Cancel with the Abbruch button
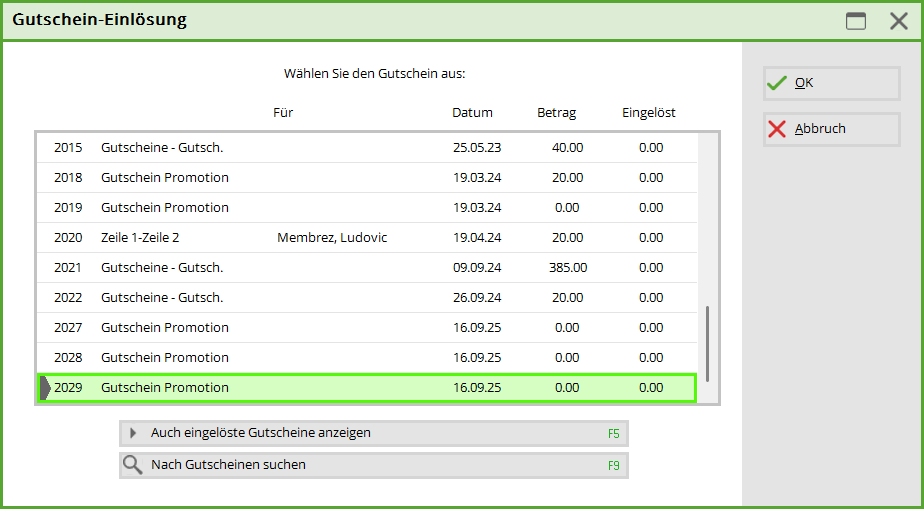924x509 pixels. (831, 129)
